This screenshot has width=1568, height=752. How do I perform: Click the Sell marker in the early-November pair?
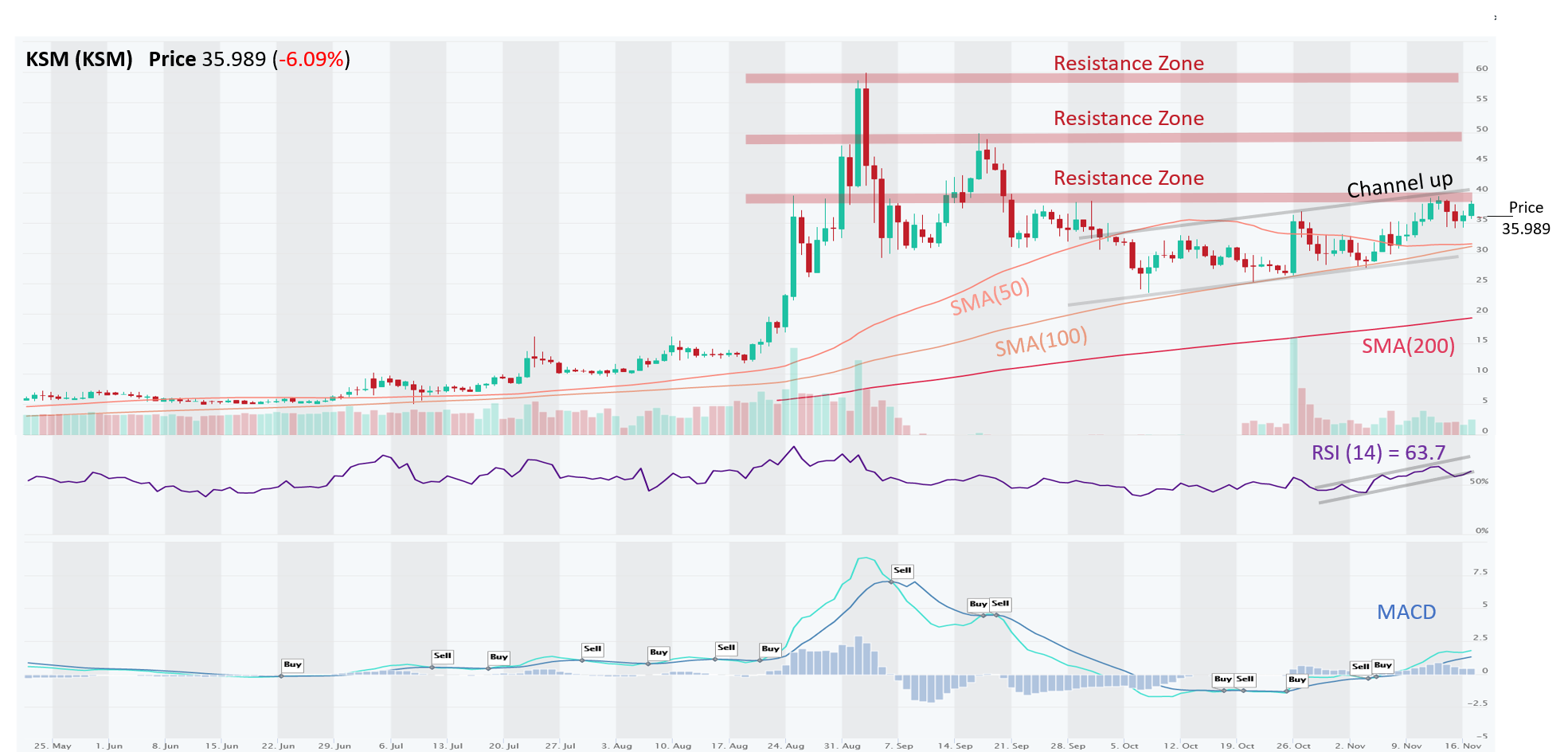pos(1360,666)
